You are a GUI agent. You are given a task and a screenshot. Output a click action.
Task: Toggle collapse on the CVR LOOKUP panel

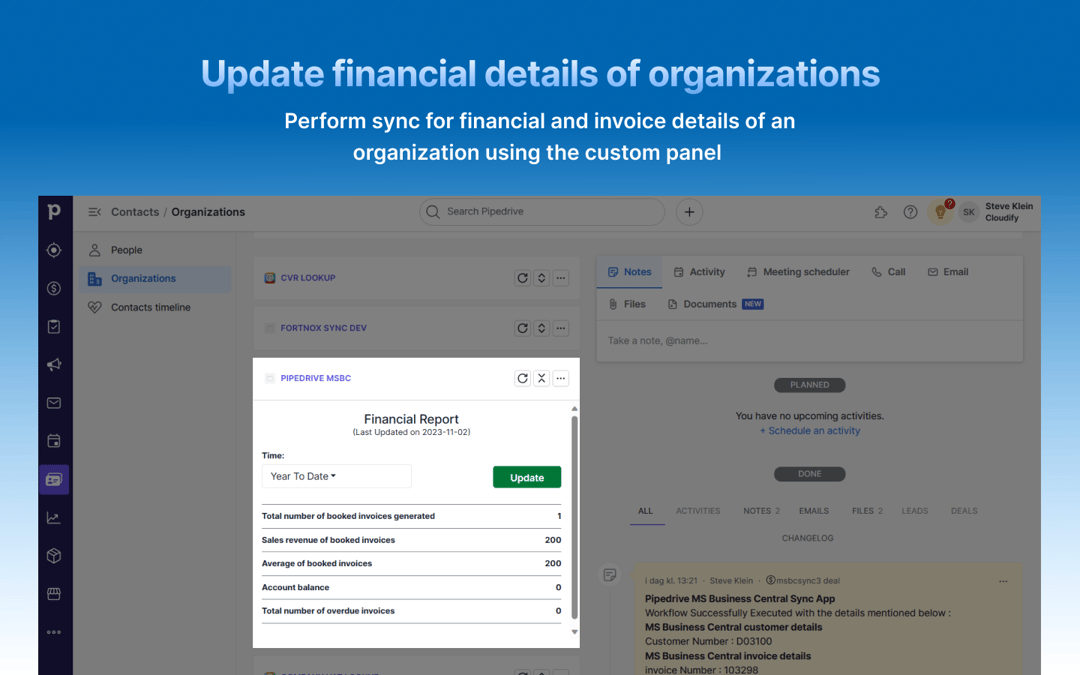(x=541, y=277)
